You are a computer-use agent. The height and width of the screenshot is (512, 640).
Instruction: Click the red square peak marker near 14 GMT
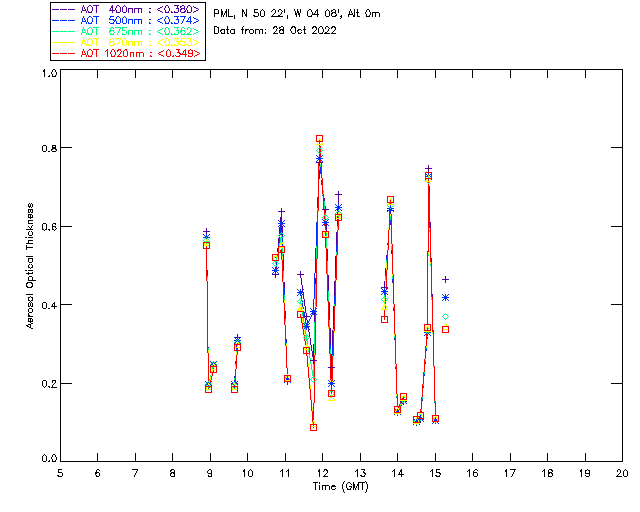[x=390, y=200]
